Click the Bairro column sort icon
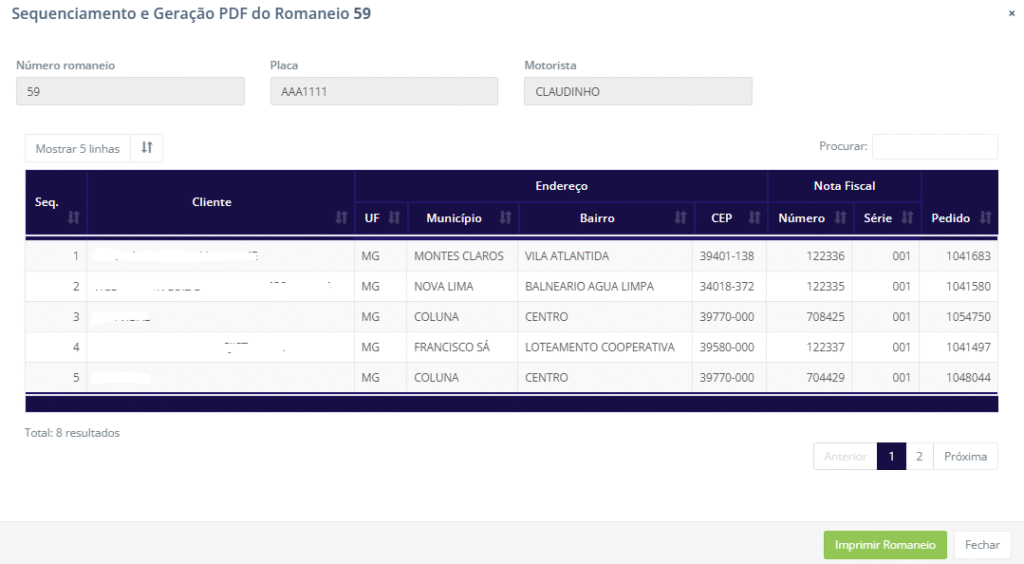The width and height of the screenshot is (1024, 564). tap(680, 218)
